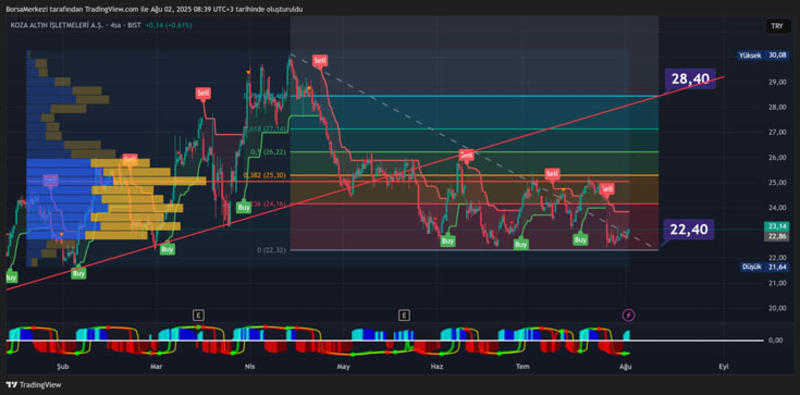Select the Düşük 21,64 low label
Screen dimensions: 800x395
click(764, 267)
